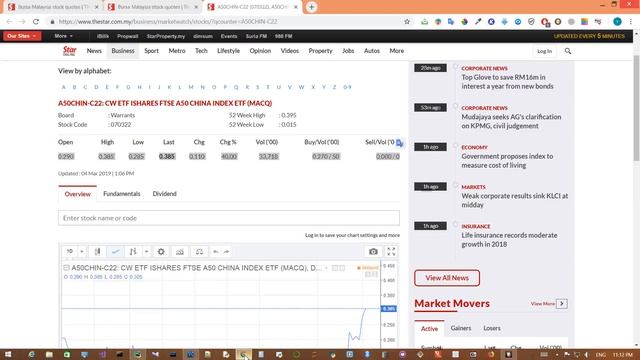
Task: Click the StarProperty.my link
Action: tap(166, 36)
